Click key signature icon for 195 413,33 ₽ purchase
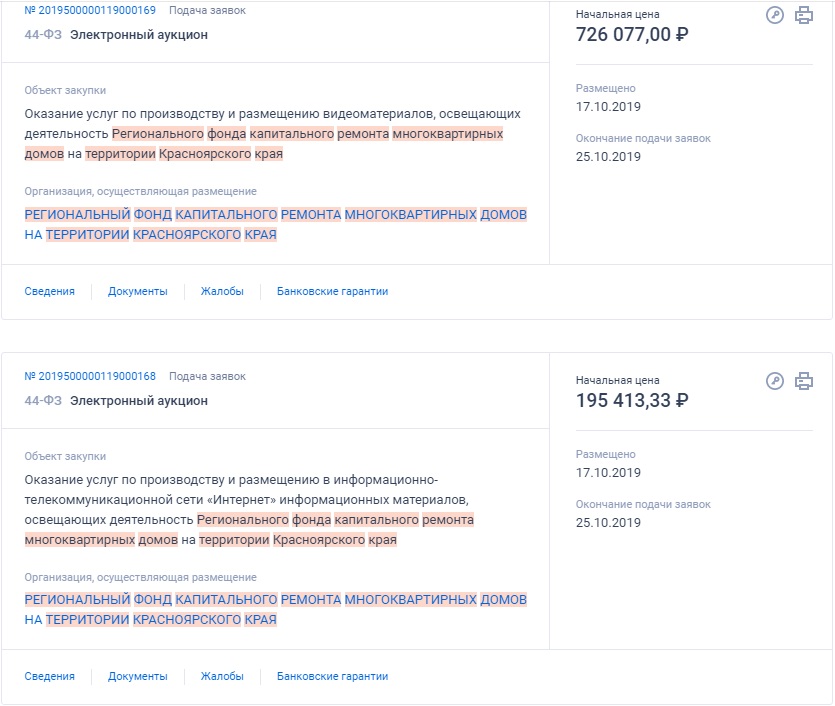The height and width of the screenshot is (706, 835). tap(775, 381)
